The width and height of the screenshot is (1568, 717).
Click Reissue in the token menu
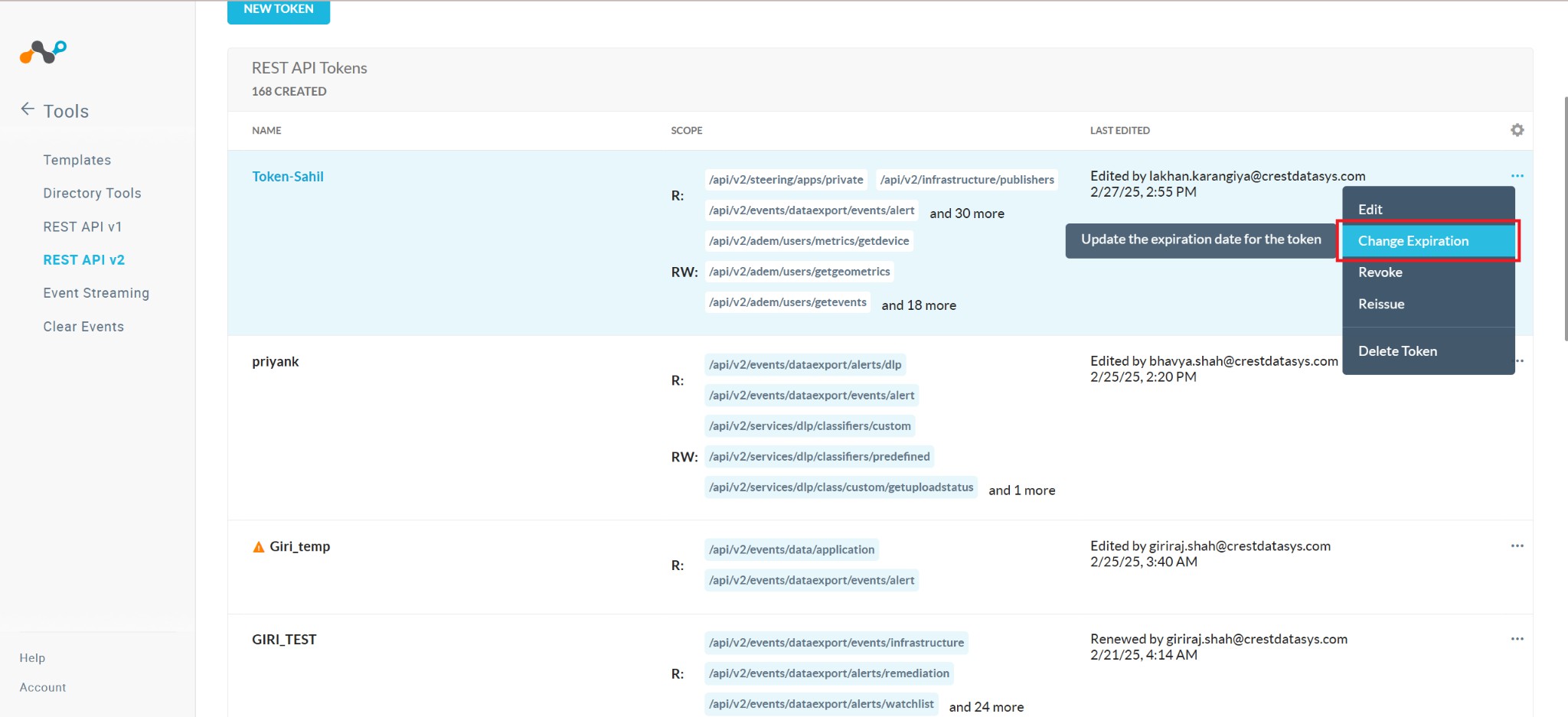click(x=1380, y=304)
